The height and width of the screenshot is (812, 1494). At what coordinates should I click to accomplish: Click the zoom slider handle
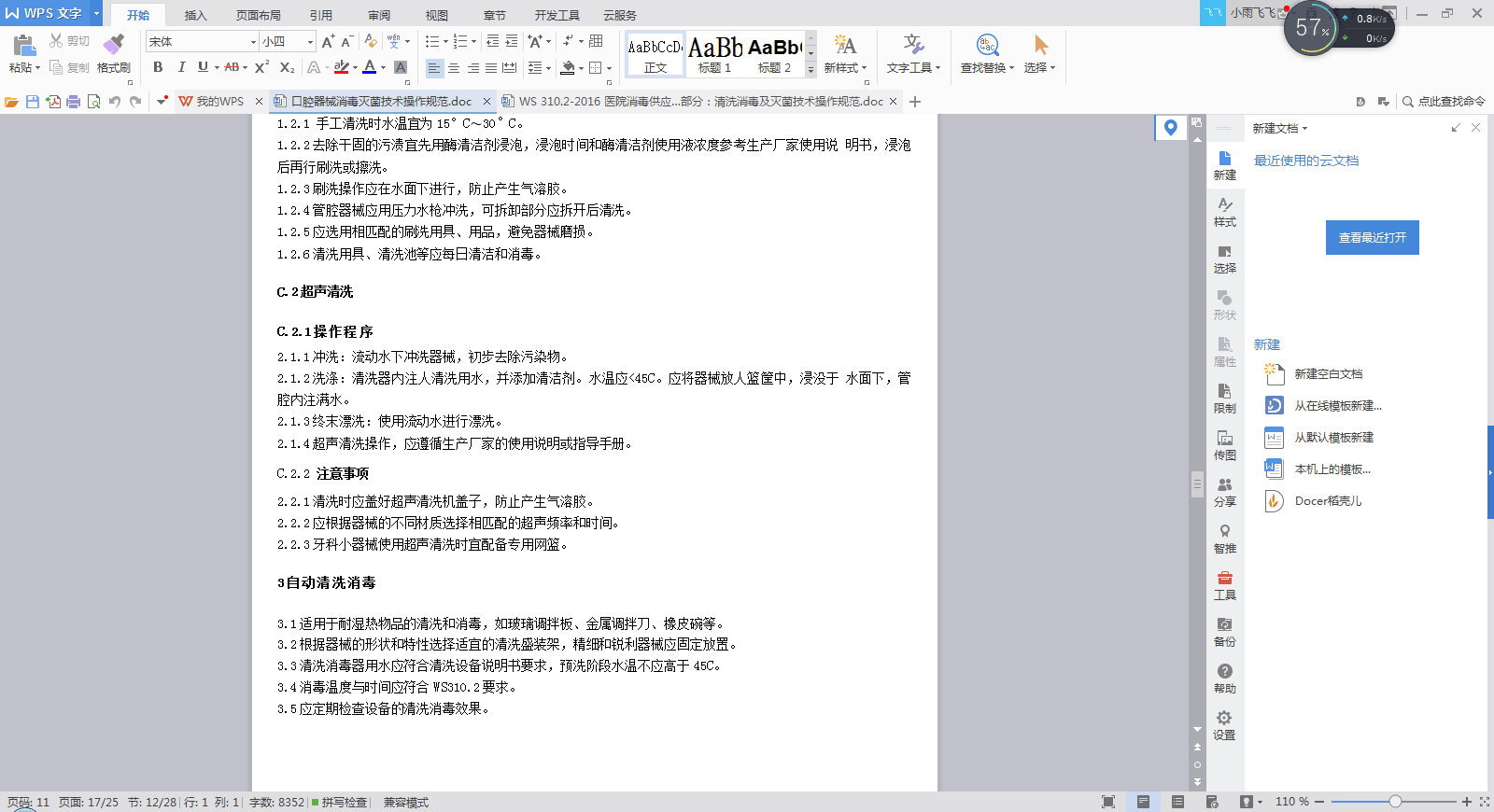(1395, 802)
